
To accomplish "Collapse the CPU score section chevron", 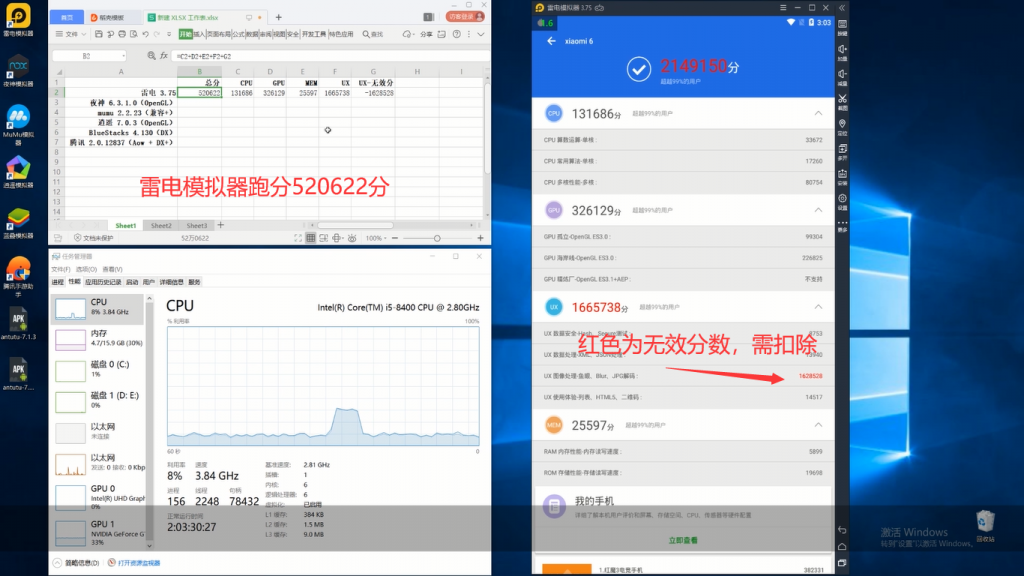I will [x=819, y=114].
